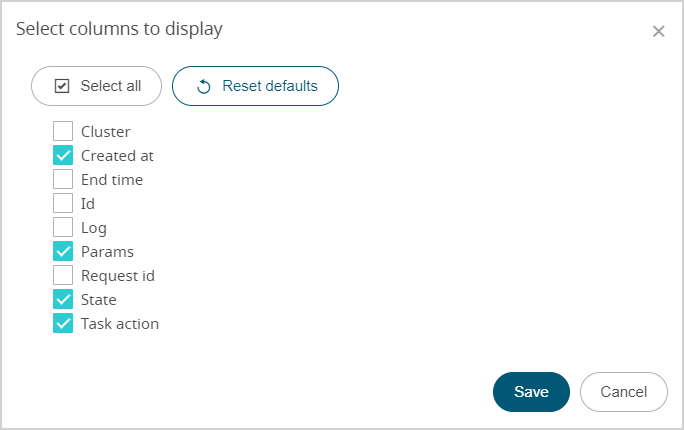684x430 pixels.
Task: Enable the Request id checkbox
Action: 63,275
